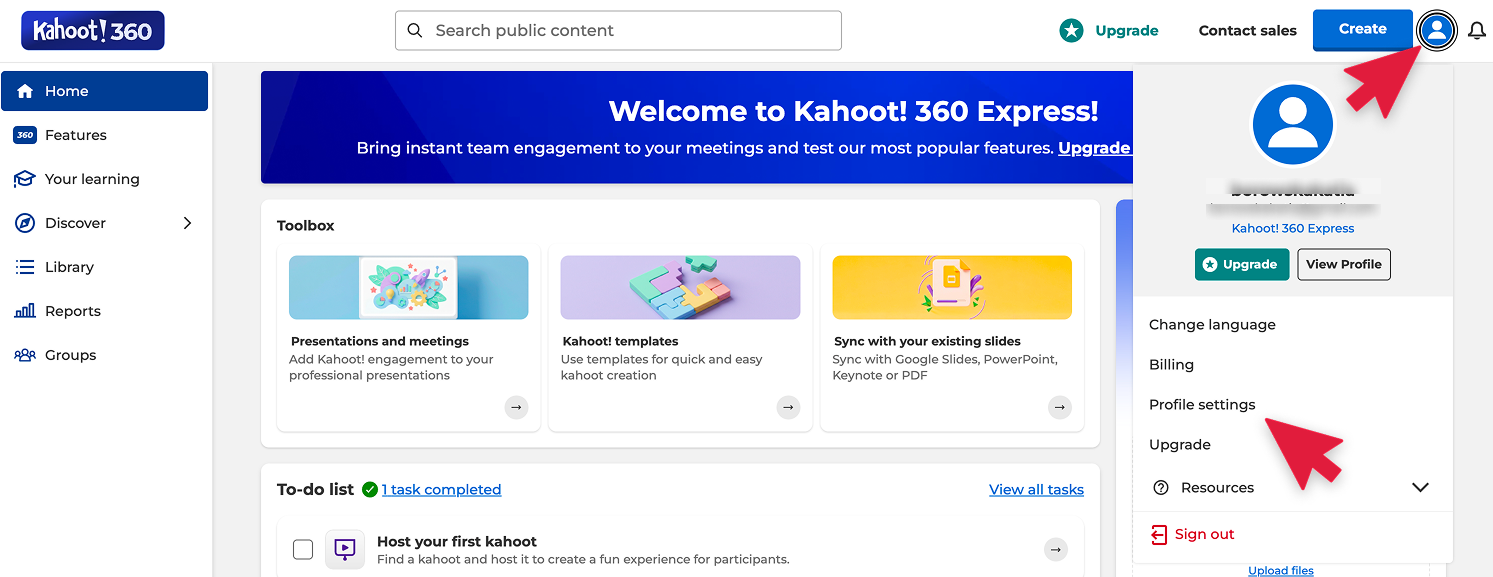
Task: Click the profile avatar icon in header
Action: tap(1437, 31)
